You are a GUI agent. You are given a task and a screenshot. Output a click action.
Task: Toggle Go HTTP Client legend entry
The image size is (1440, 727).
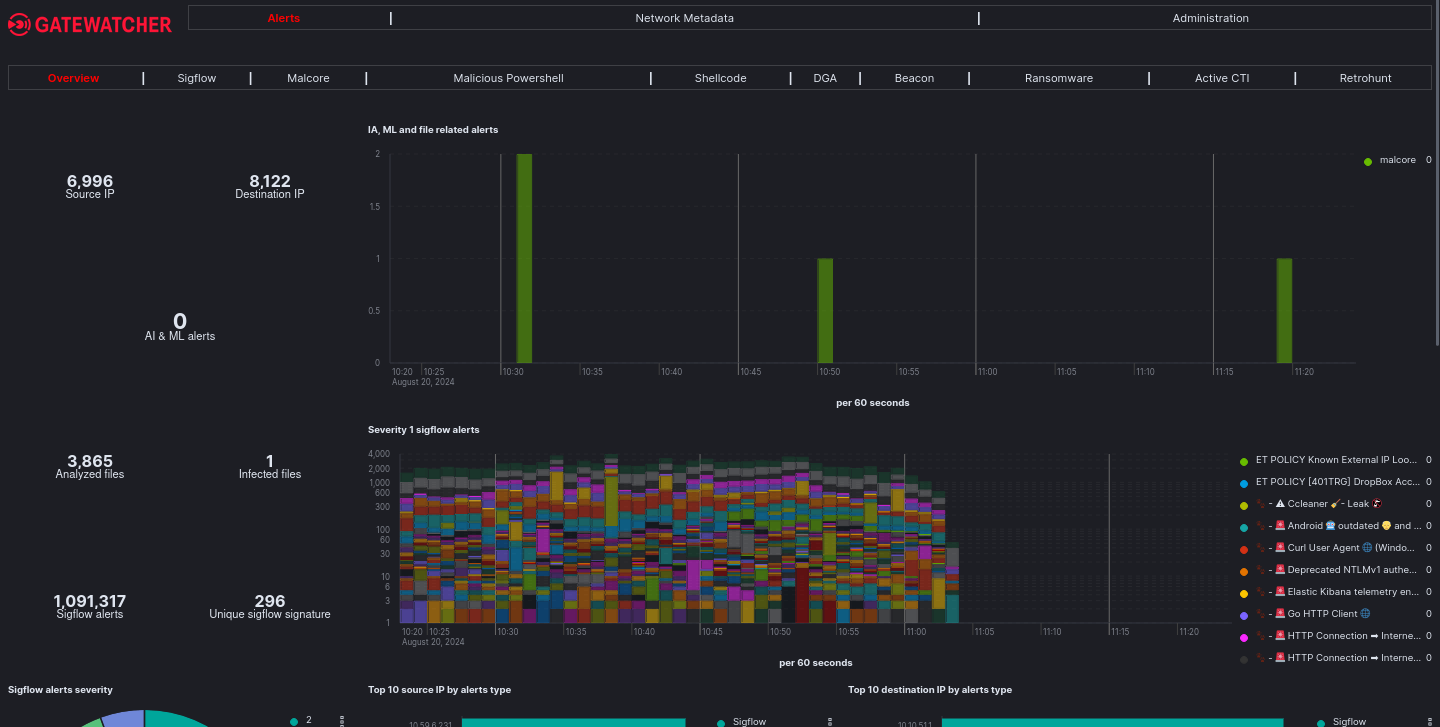click(x=1313, y=614)
